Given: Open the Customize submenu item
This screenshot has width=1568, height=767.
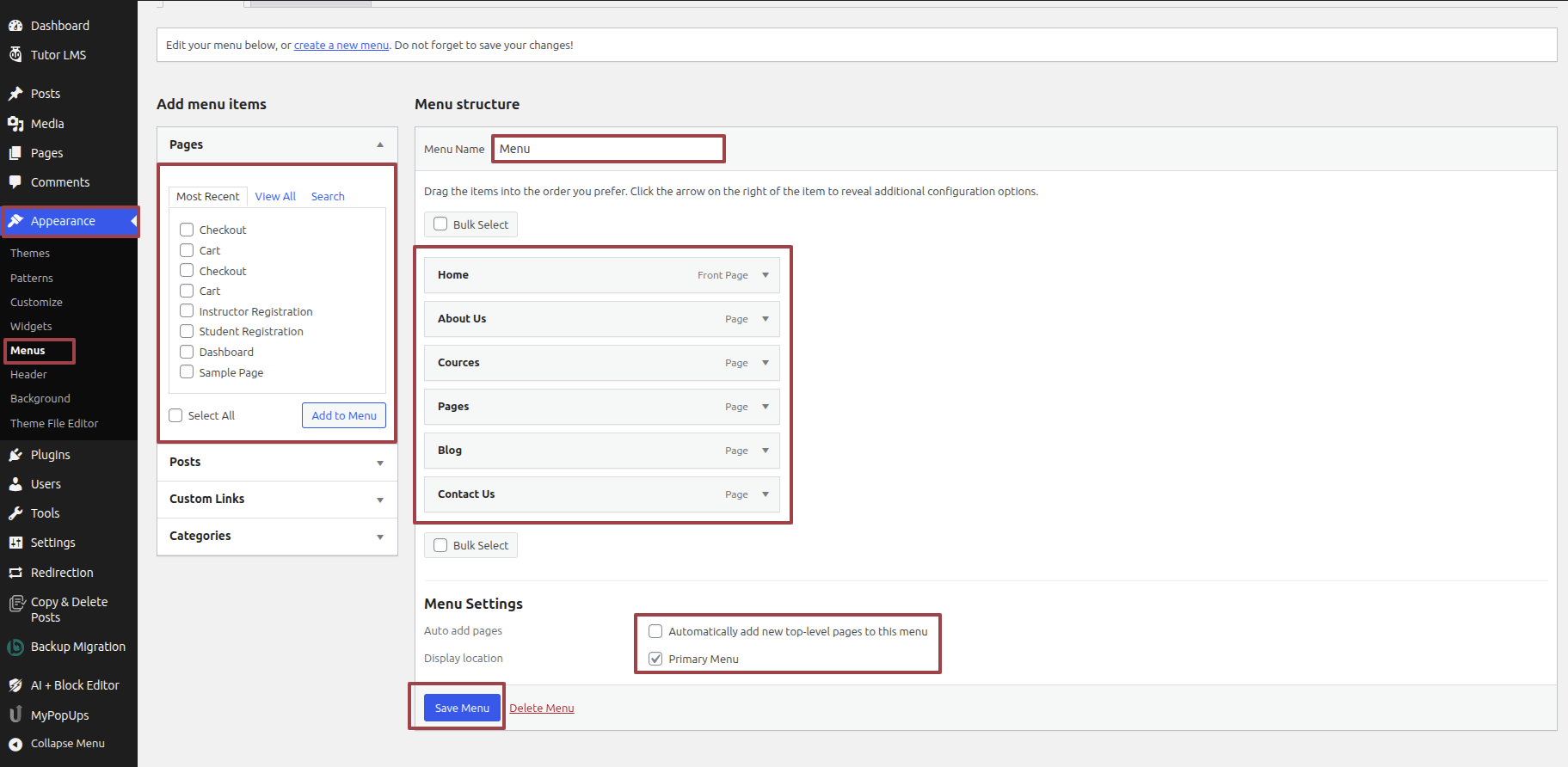Looking at the screenshot, I should coord(36,303).
